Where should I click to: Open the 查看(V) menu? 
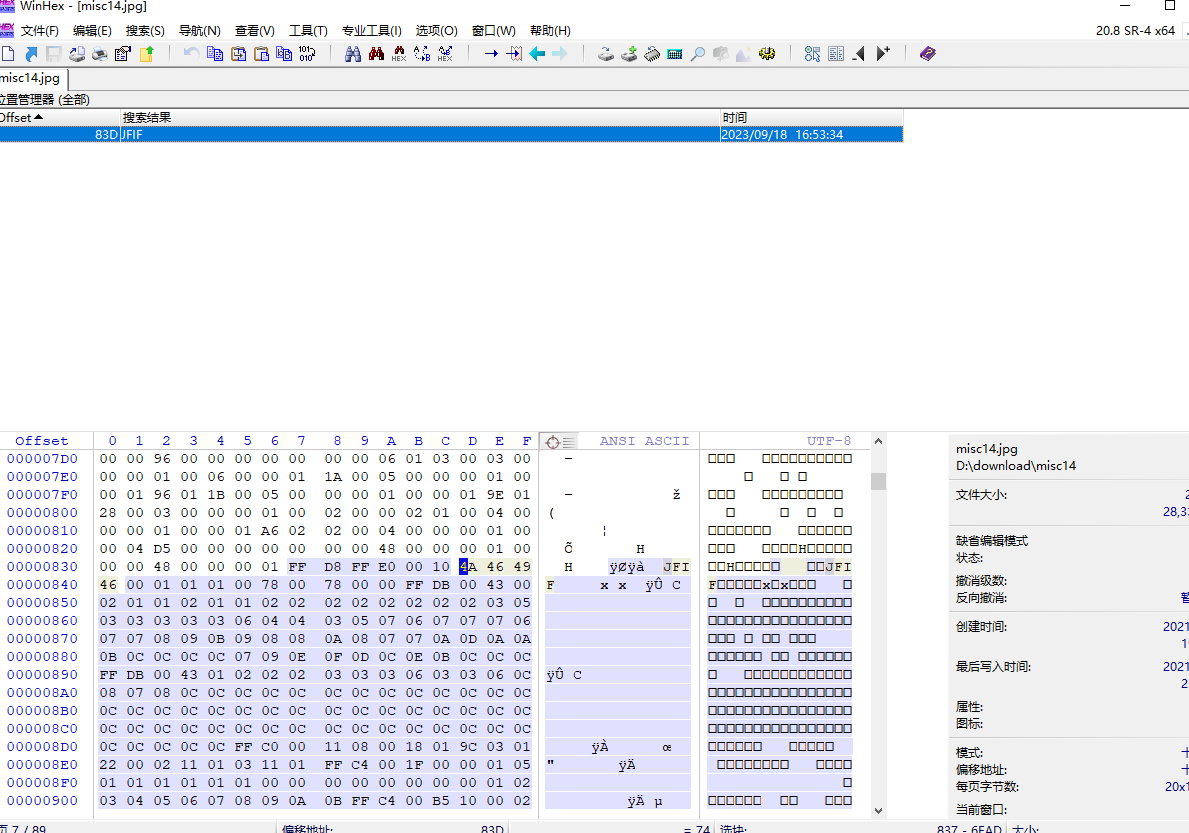(x=255, y=31)
